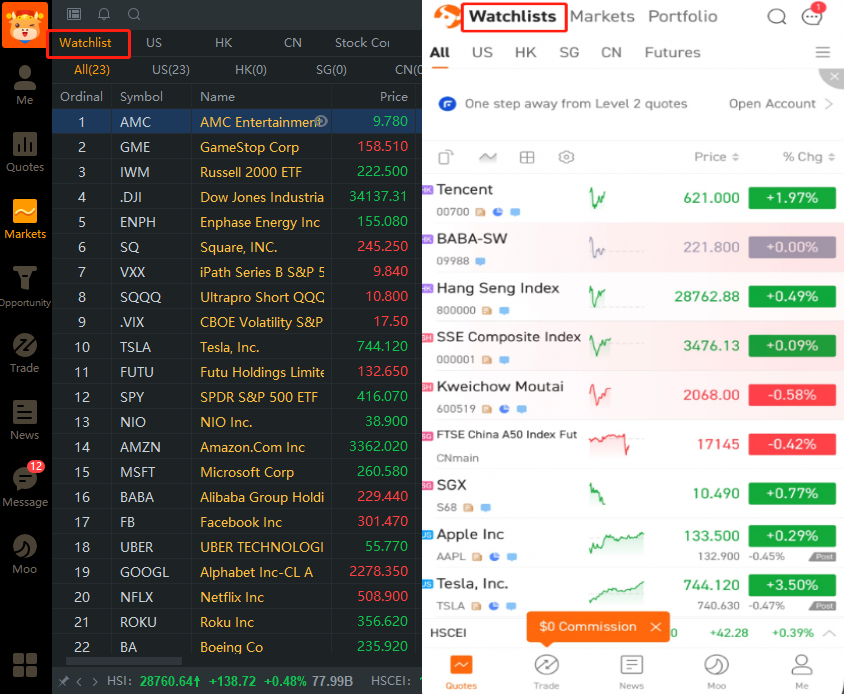Click Kweichow Moutai -0.58% badge
This screenshot has width=844, height=694.
point(792,395)
